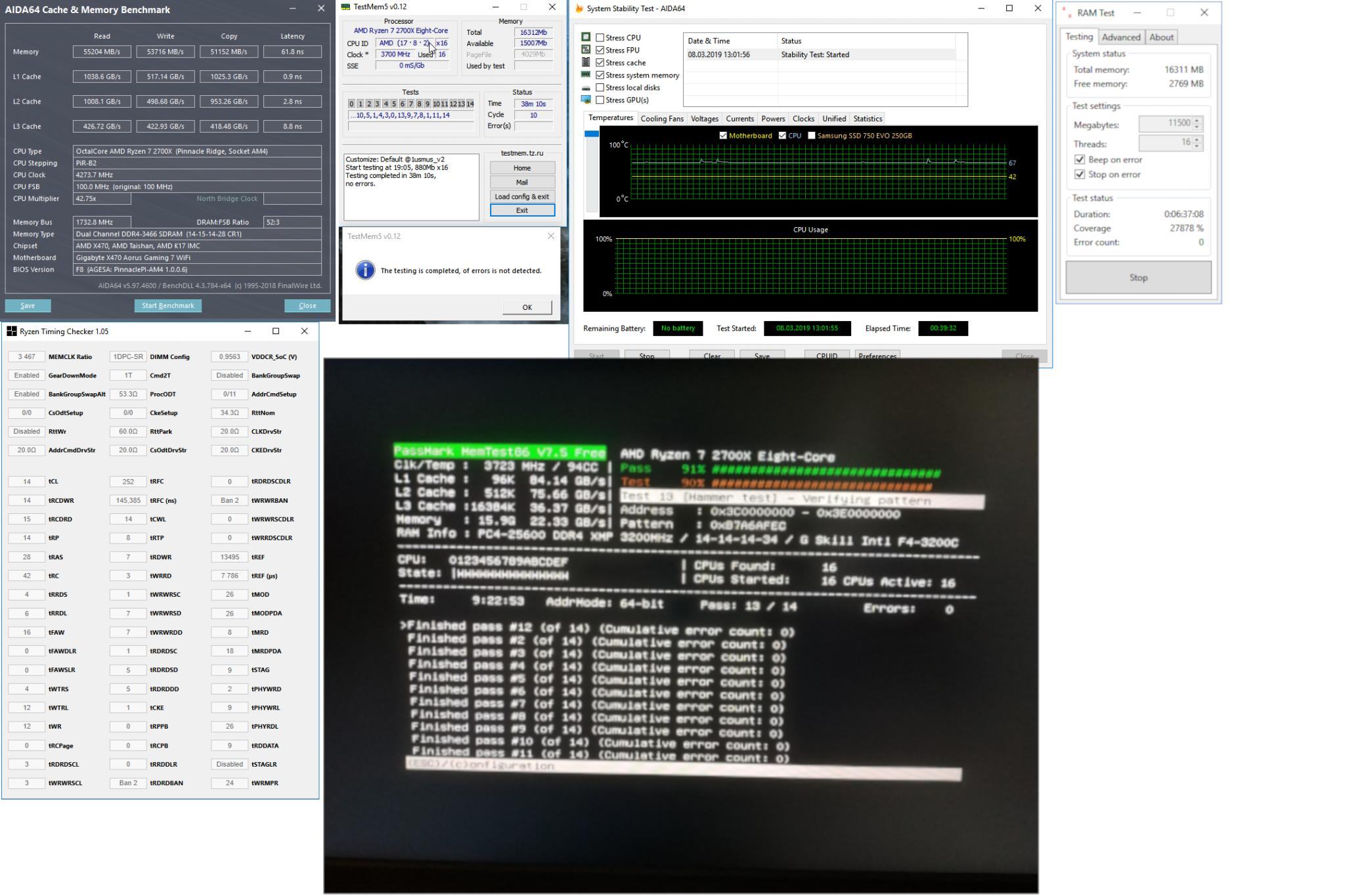Uncheck the Stress cache checkbox
The image size is (1345, 896).
(600, 63)
